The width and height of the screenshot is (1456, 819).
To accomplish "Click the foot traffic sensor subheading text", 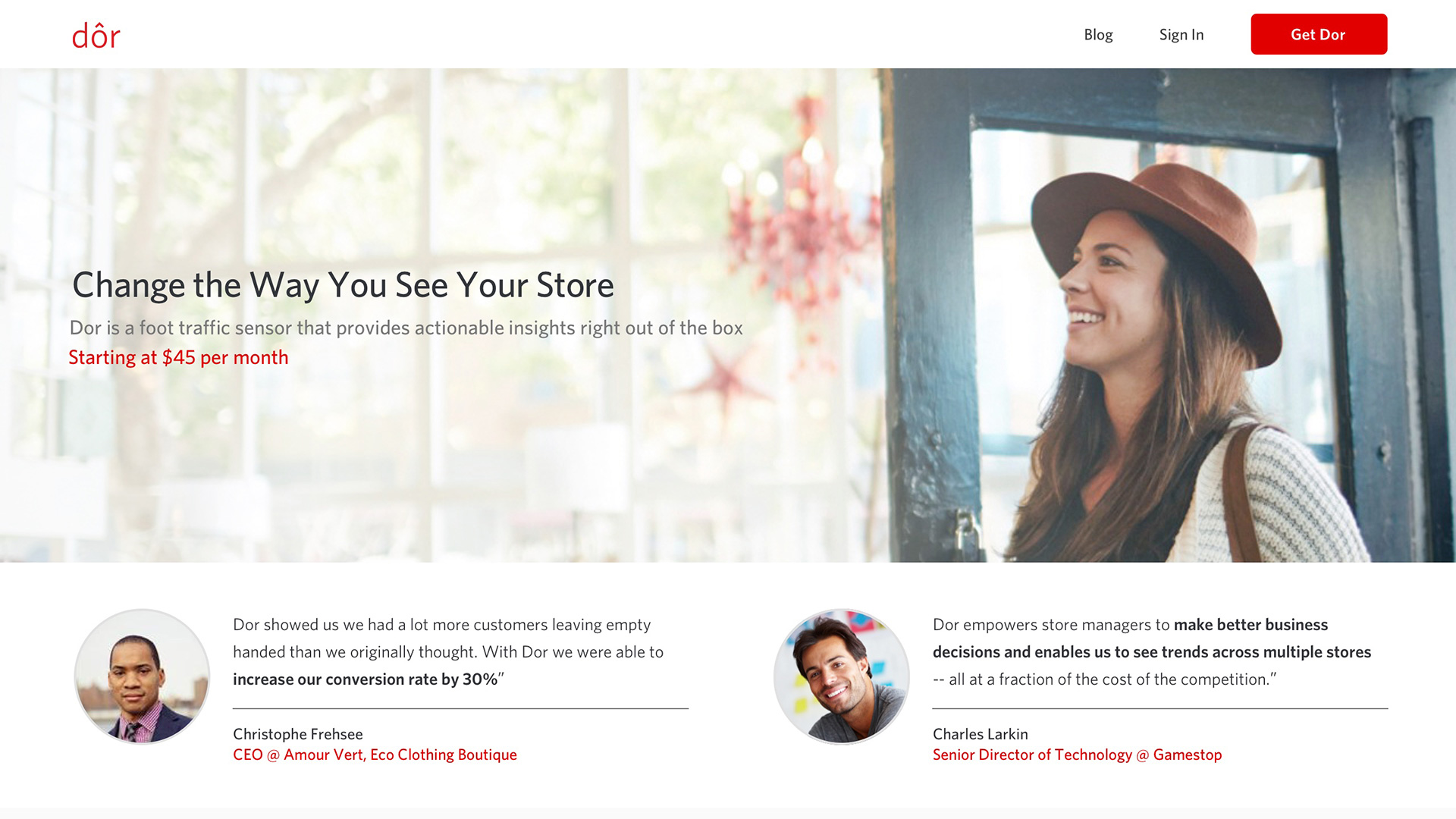I will coord(406,328).
